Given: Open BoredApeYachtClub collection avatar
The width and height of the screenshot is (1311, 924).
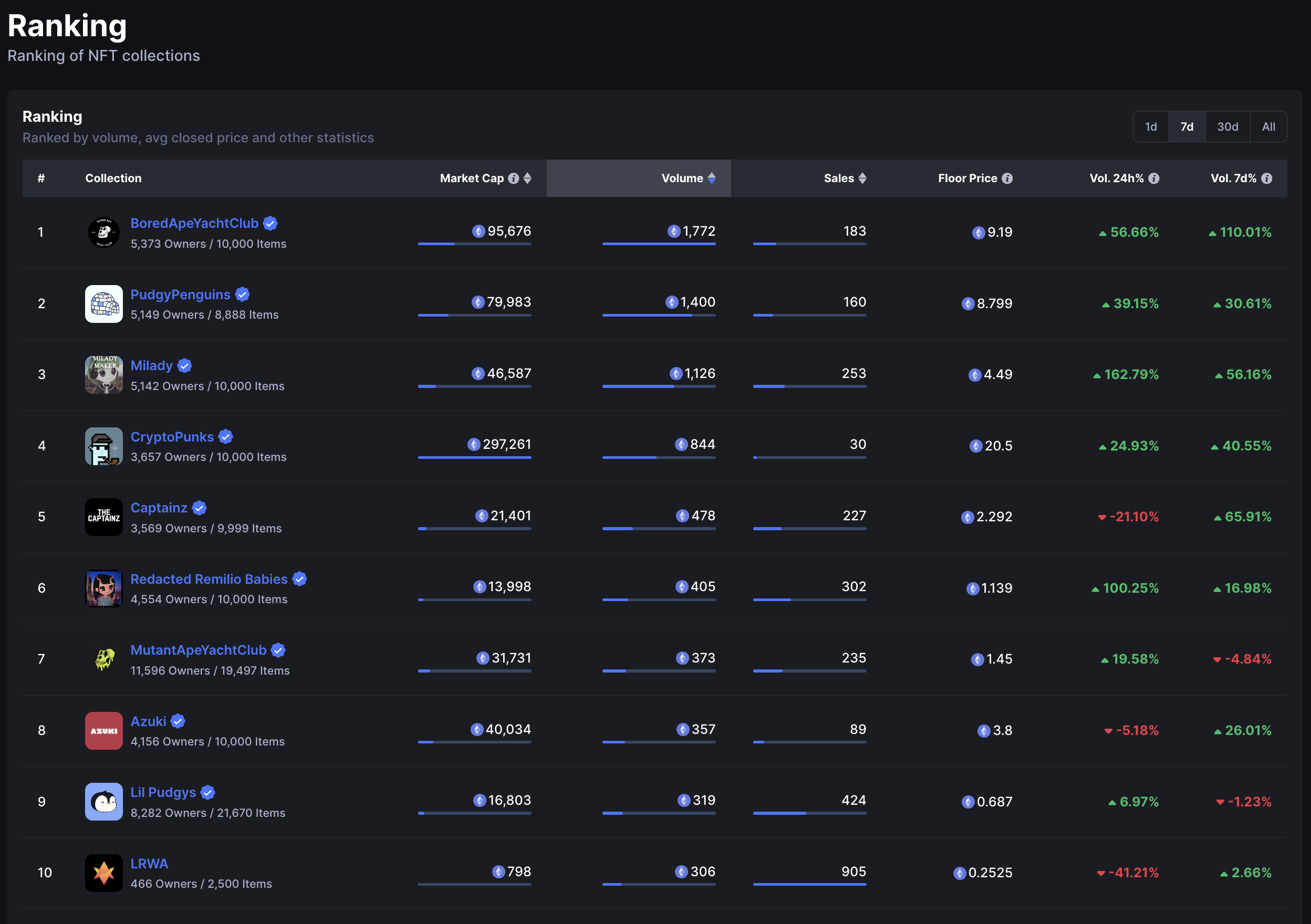Looking at the screenshot, I should [104, 233].
